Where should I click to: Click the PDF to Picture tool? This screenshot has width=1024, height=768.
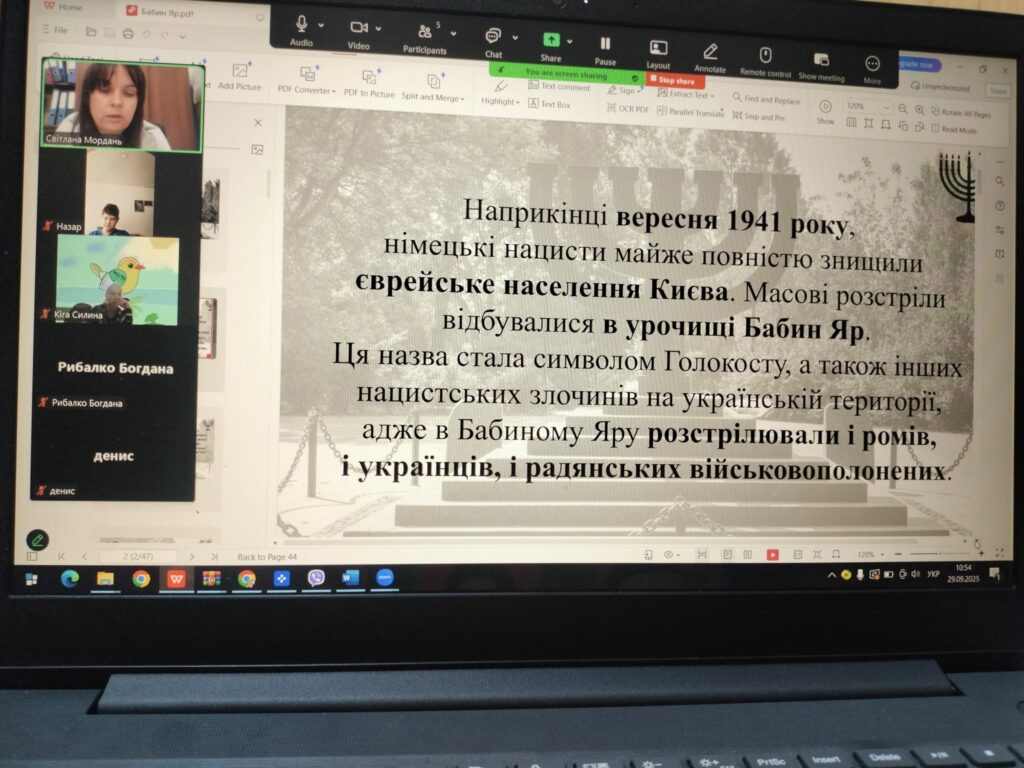pos(370,83)
